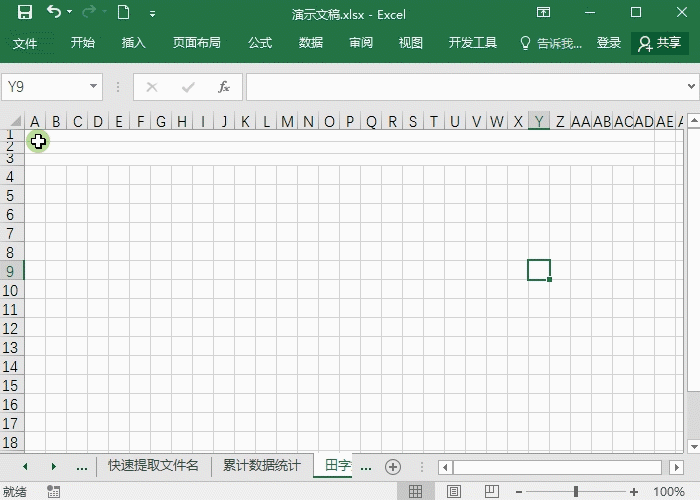Viewport: 700px width, 500px height.
Task: Click the vertical scrollbar up arrow
Action: (694, 120)
